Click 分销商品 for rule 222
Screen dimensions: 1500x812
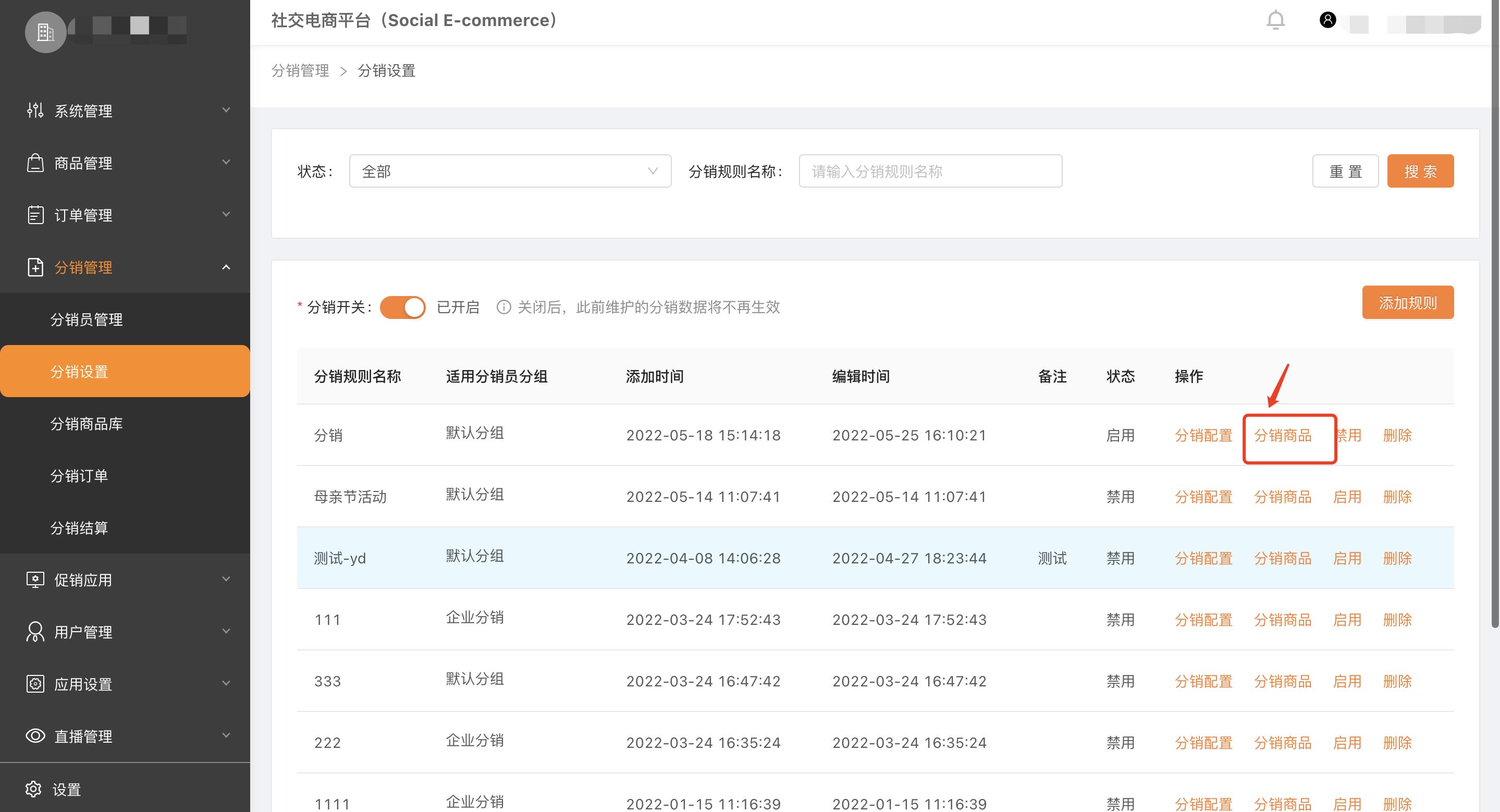click(x=1283, y=743)
